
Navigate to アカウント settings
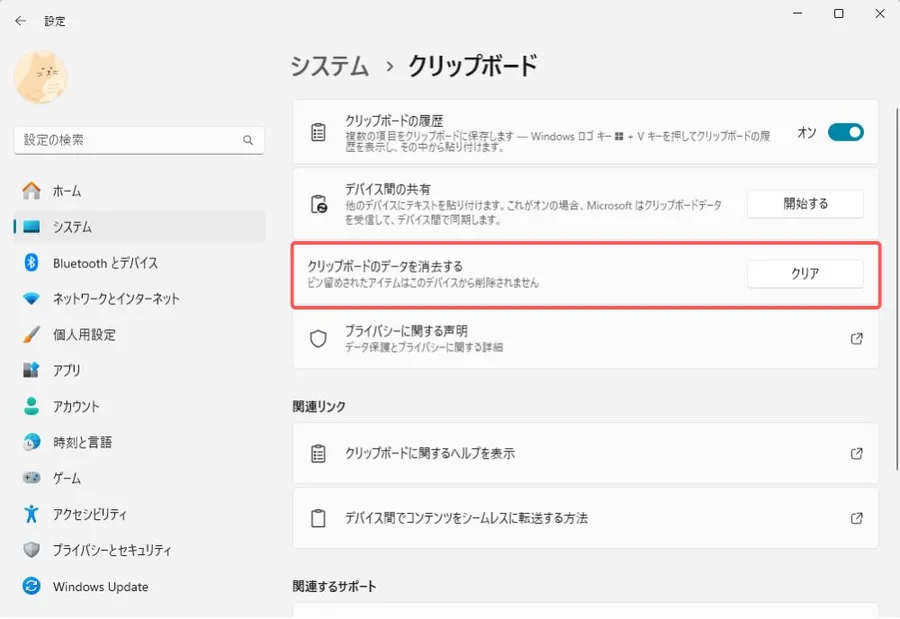click(76, 407)
